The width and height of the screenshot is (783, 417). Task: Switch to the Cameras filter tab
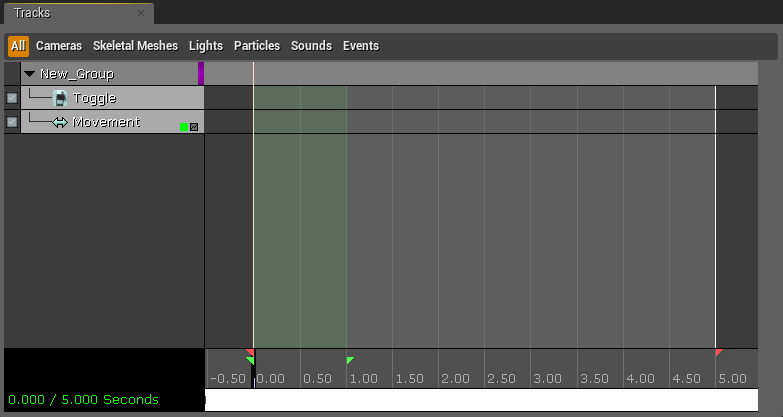tap(59, 46)
